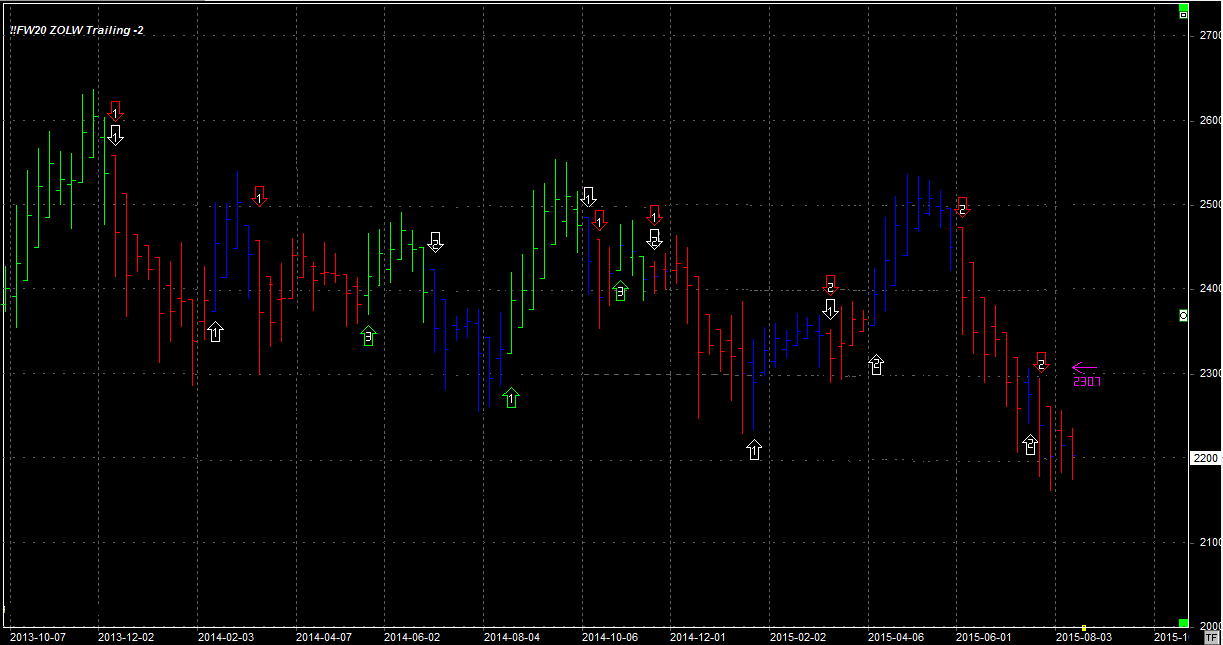Screen dimensions: 1223x645
Task: Click the small circle icon on the price axis
Action: (x=1184, y=315)
